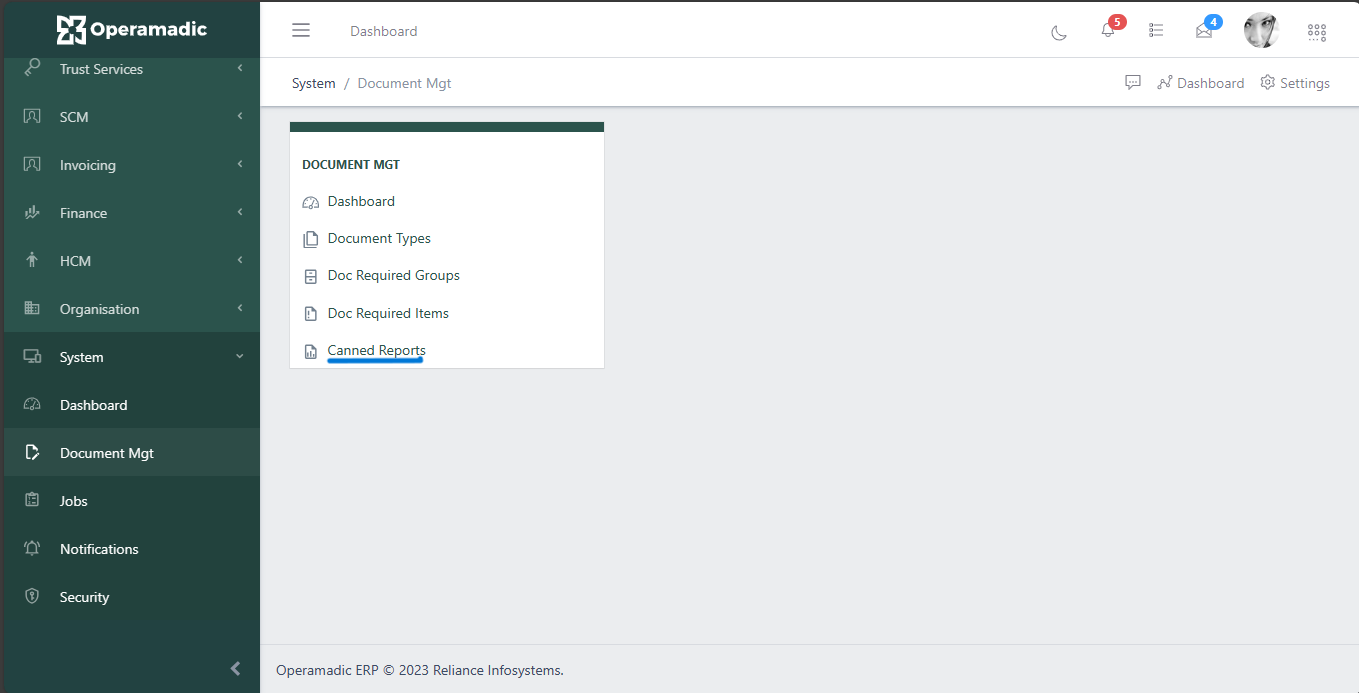Open Document Types link
1359x693 pixels.
pos(379,238)
